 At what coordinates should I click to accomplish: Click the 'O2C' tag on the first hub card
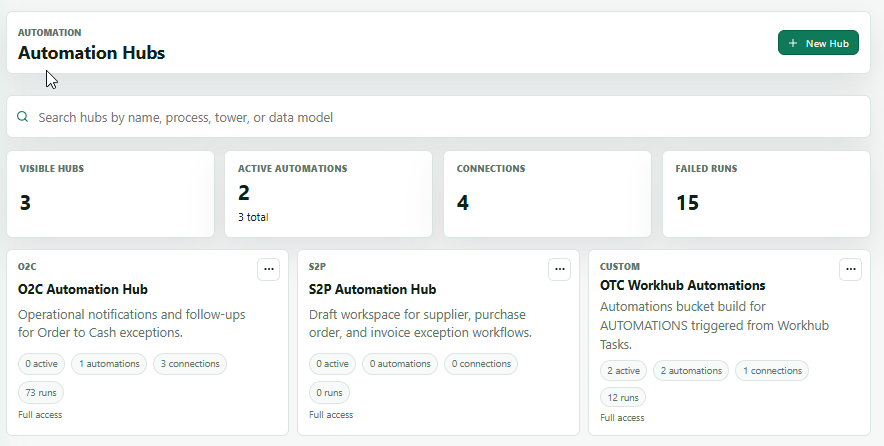27,266
